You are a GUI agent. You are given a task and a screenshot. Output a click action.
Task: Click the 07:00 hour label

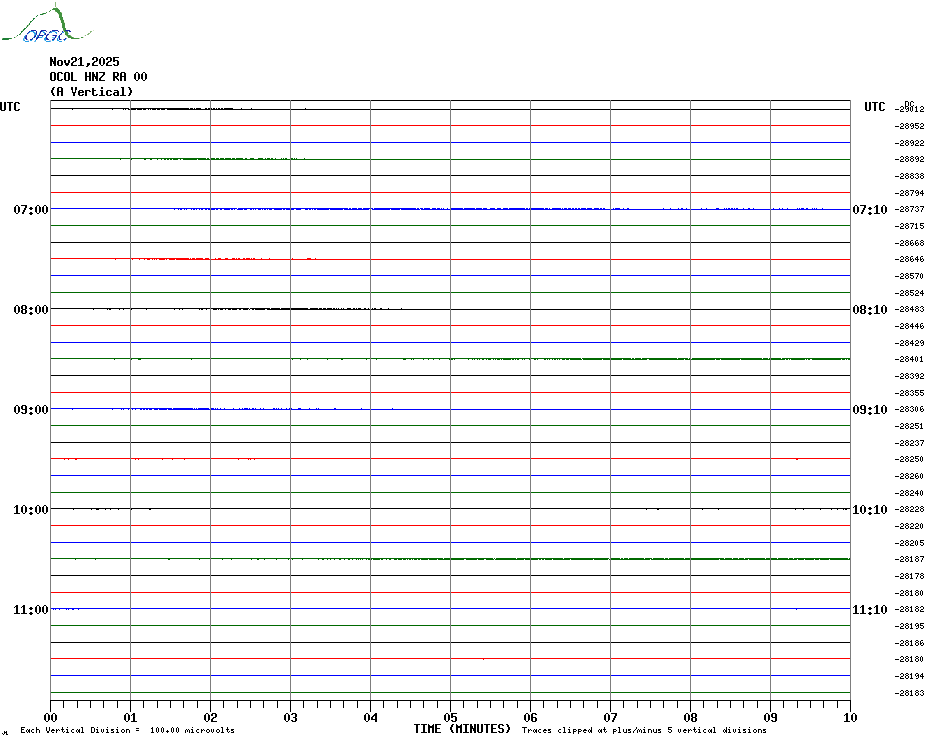(x=30, y=210)
